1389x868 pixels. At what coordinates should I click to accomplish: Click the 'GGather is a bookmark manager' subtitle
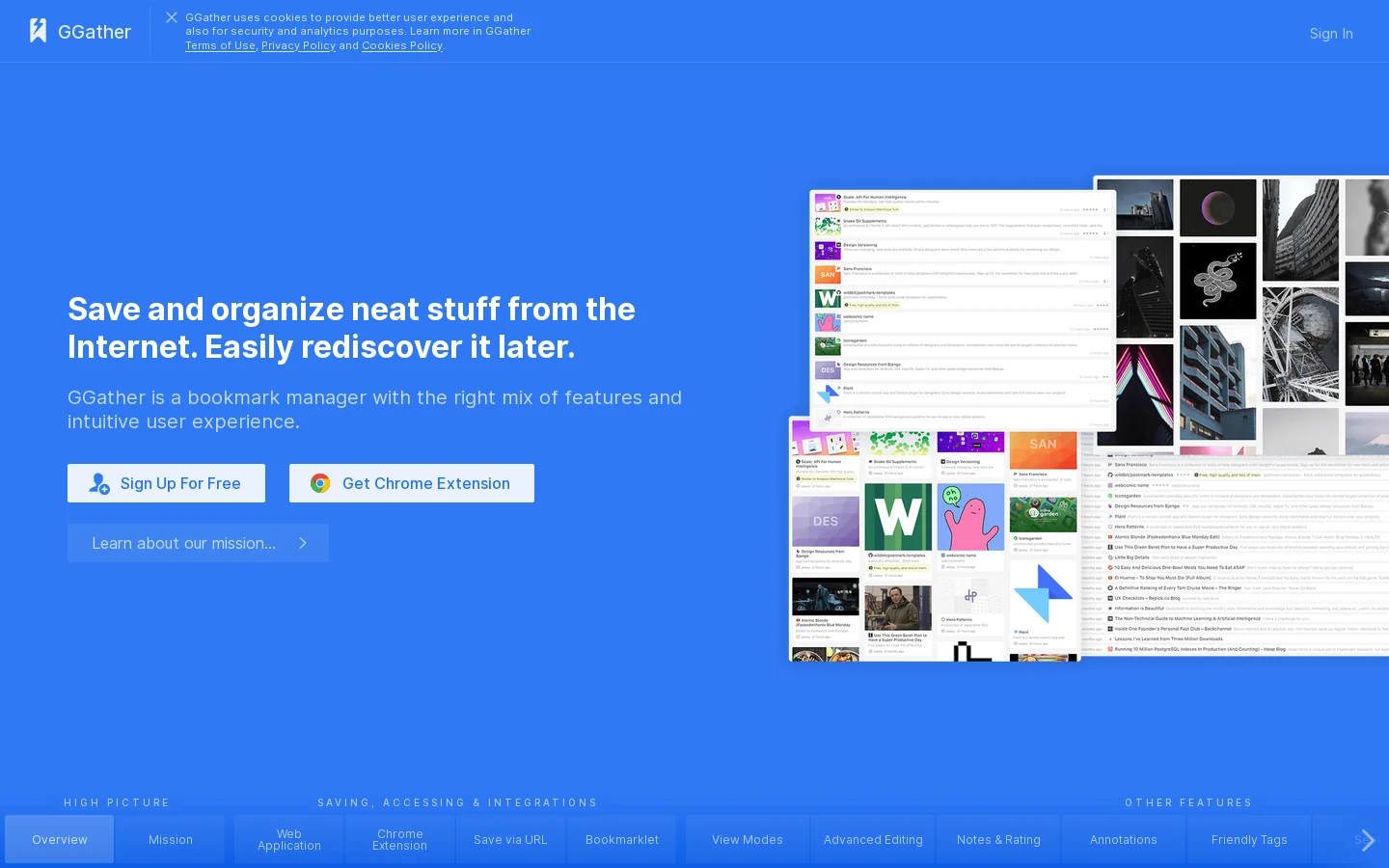tap(374, 410)
